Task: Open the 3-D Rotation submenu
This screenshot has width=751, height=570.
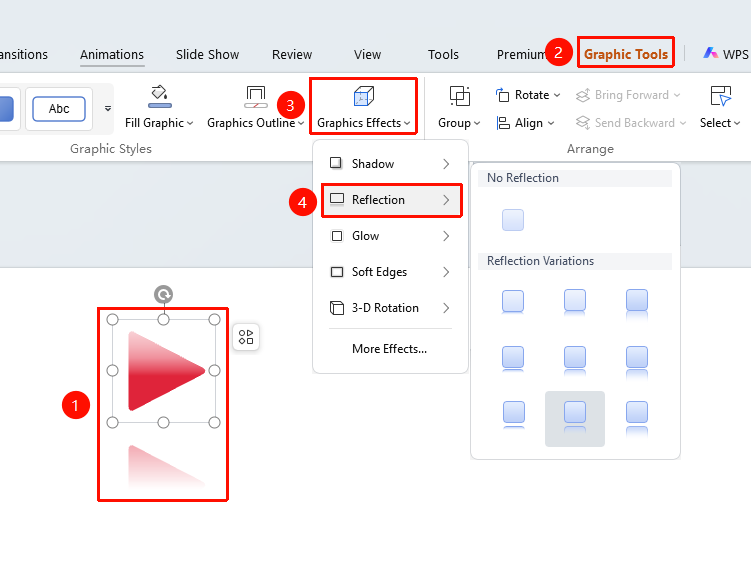Action: [x=390, y=308]
